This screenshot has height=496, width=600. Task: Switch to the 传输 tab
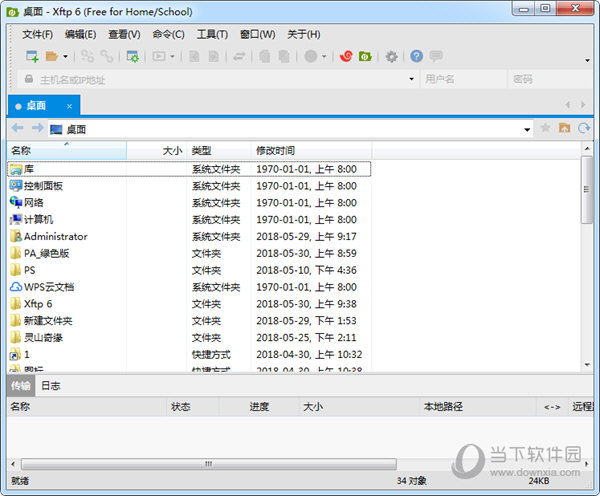coord(21,385)
